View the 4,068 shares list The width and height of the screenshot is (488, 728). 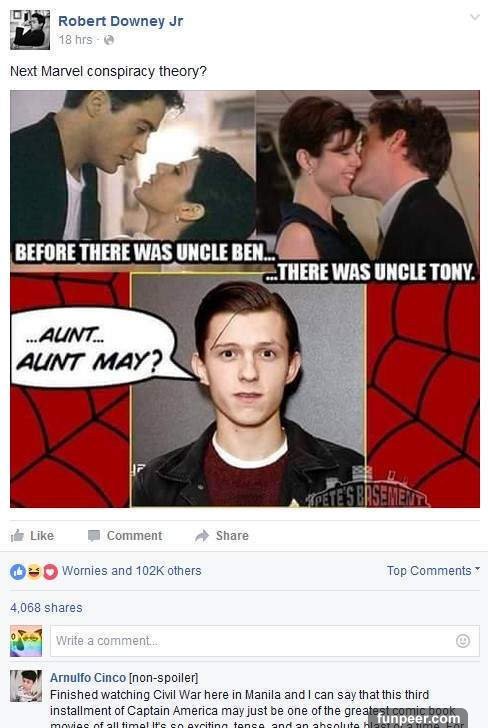[x=46, y=608]
